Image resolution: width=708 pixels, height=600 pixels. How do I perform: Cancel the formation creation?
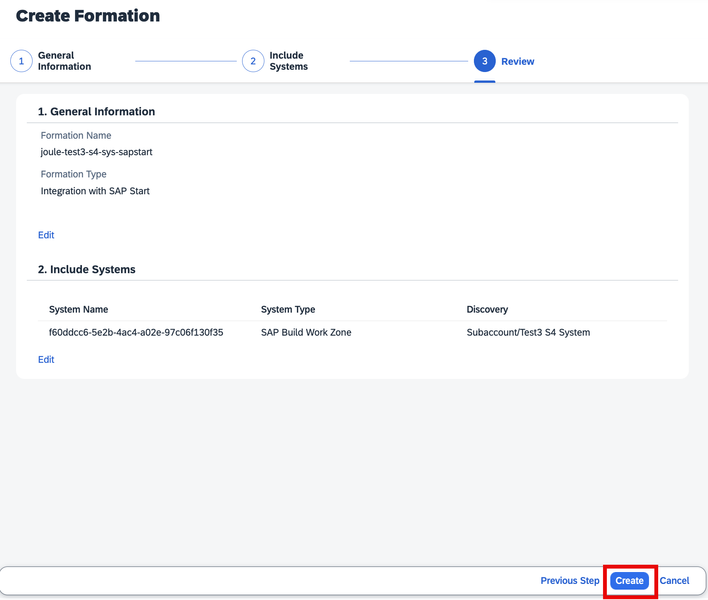(x=674, y=581)
